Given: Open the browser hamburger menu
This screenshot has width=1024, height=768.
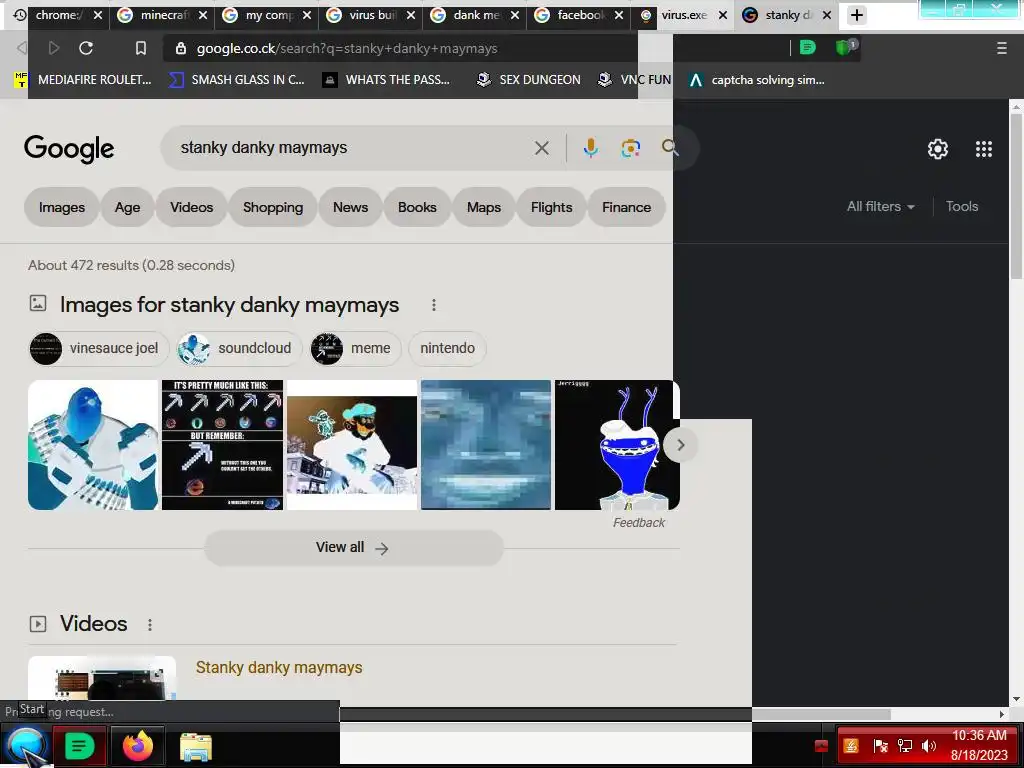Looking at the screenshot, I should [x=1002, y=48].
